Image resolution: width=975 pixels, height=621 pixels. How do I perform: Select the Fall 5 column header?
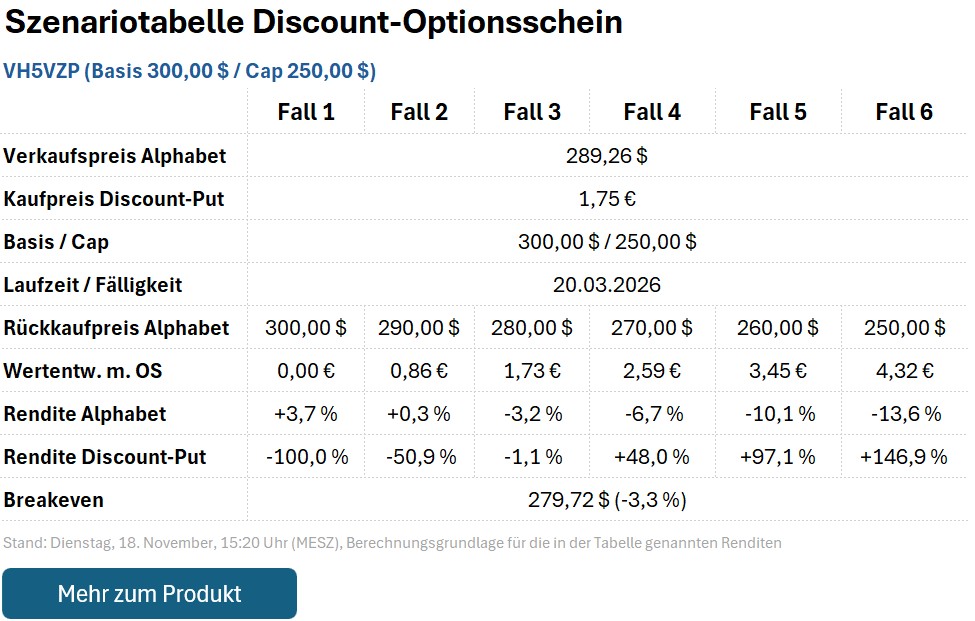779,111
